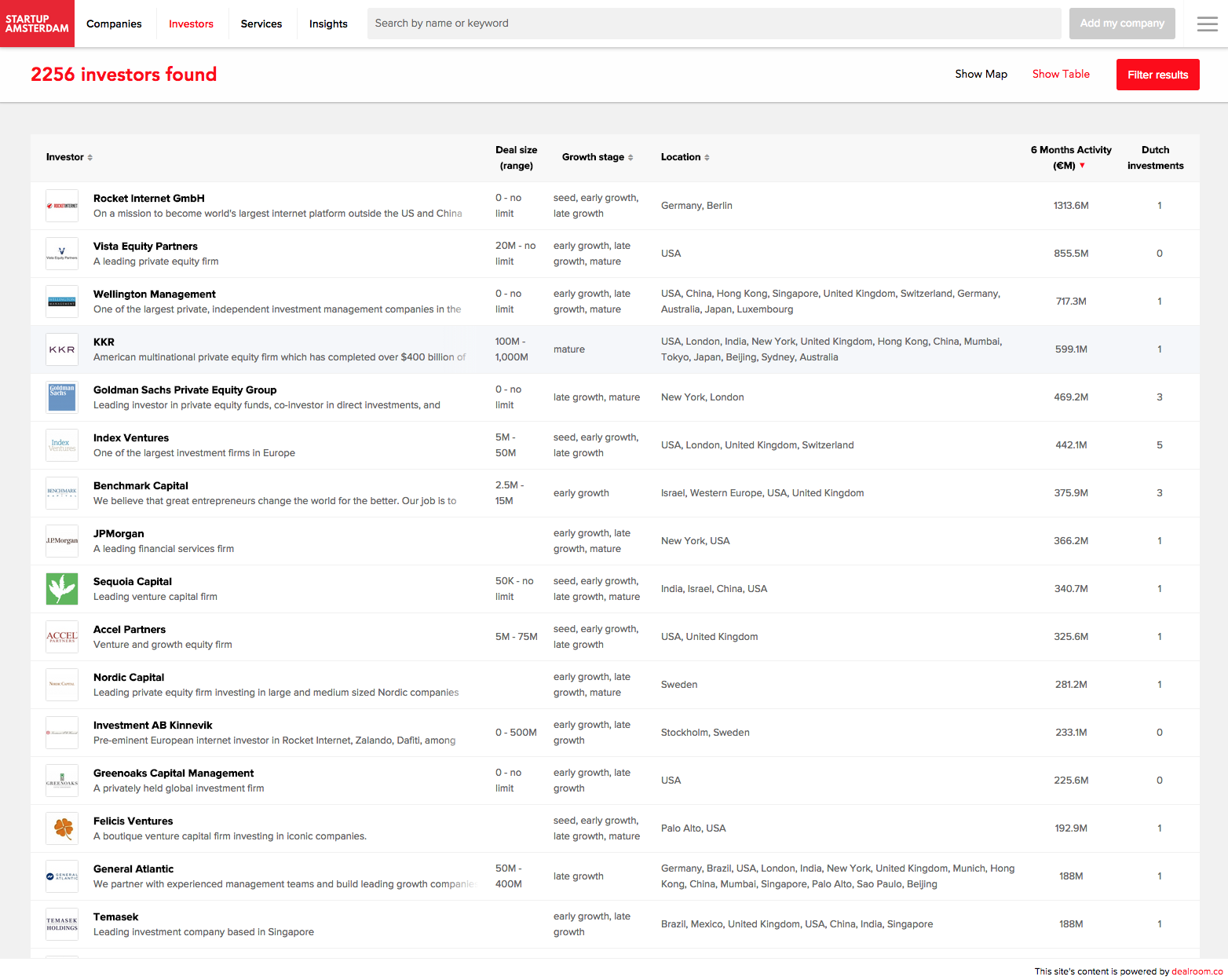Go to the Services menu item
The image size is (1228, 980).
point(261,24)
